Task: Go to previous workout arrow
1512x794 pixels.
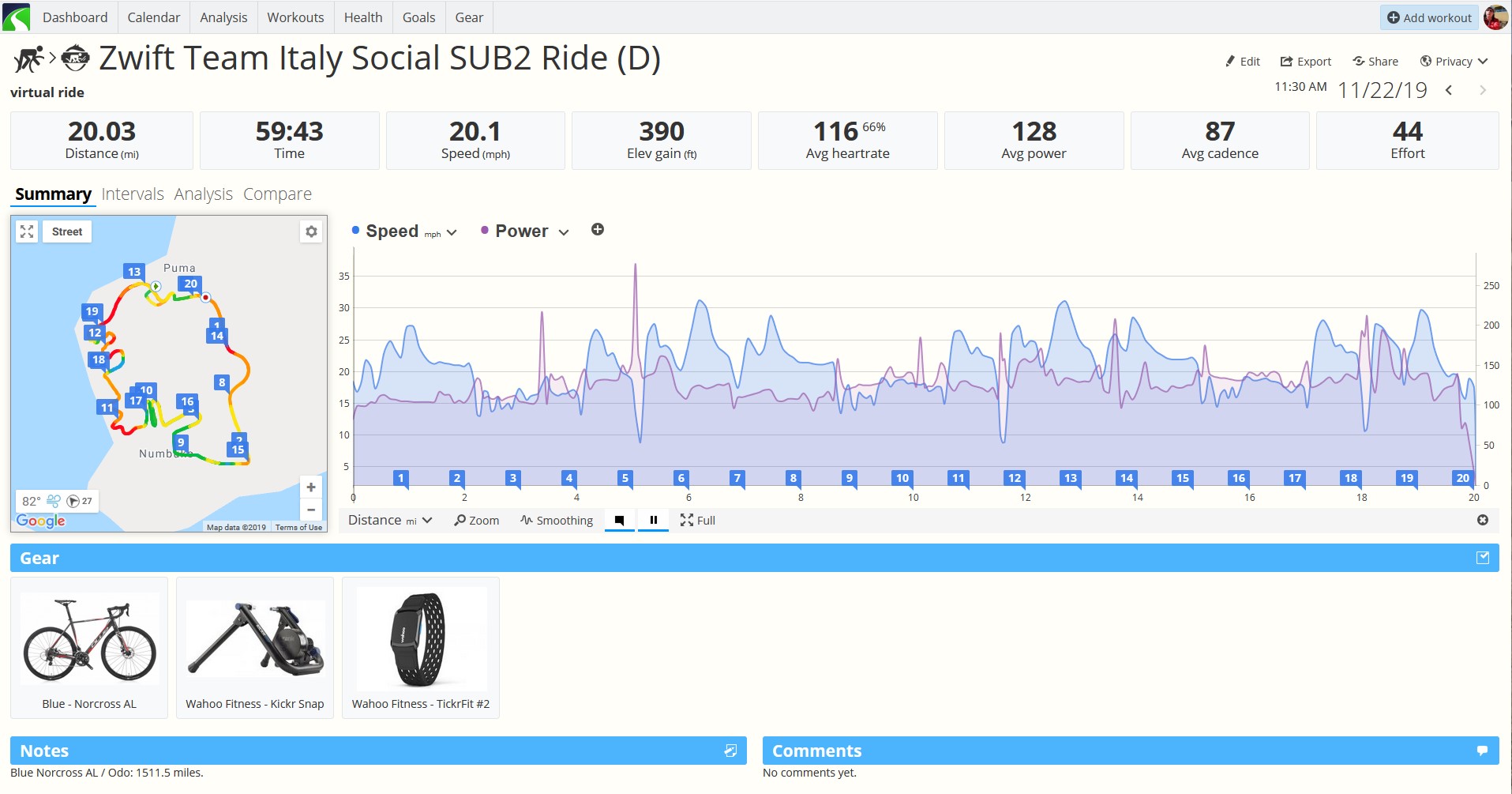Action: click(1449, 90)
